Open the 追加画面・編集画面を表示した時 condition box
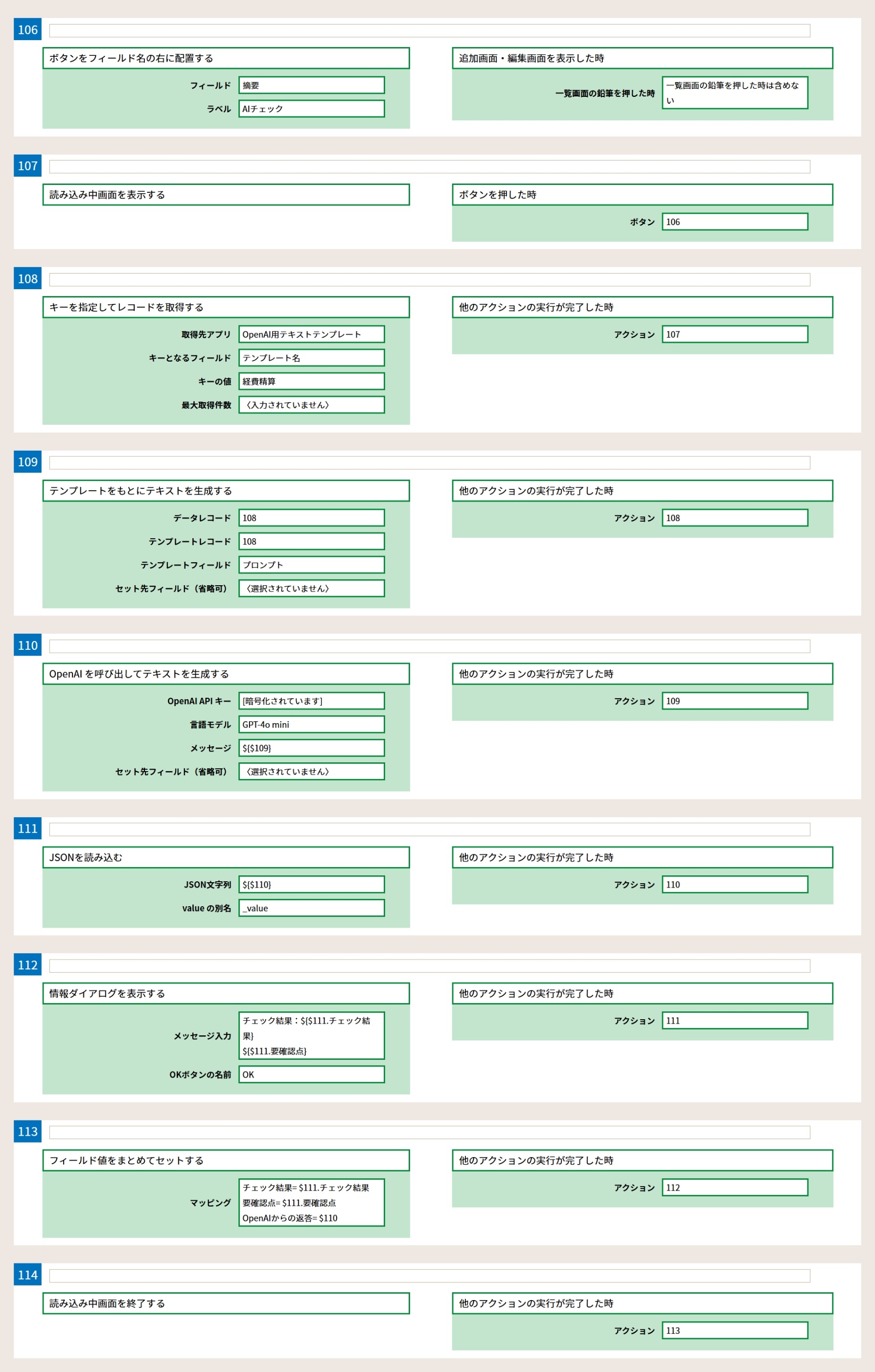This screenshot has height=1372, width=875. [x=642, y=58]
